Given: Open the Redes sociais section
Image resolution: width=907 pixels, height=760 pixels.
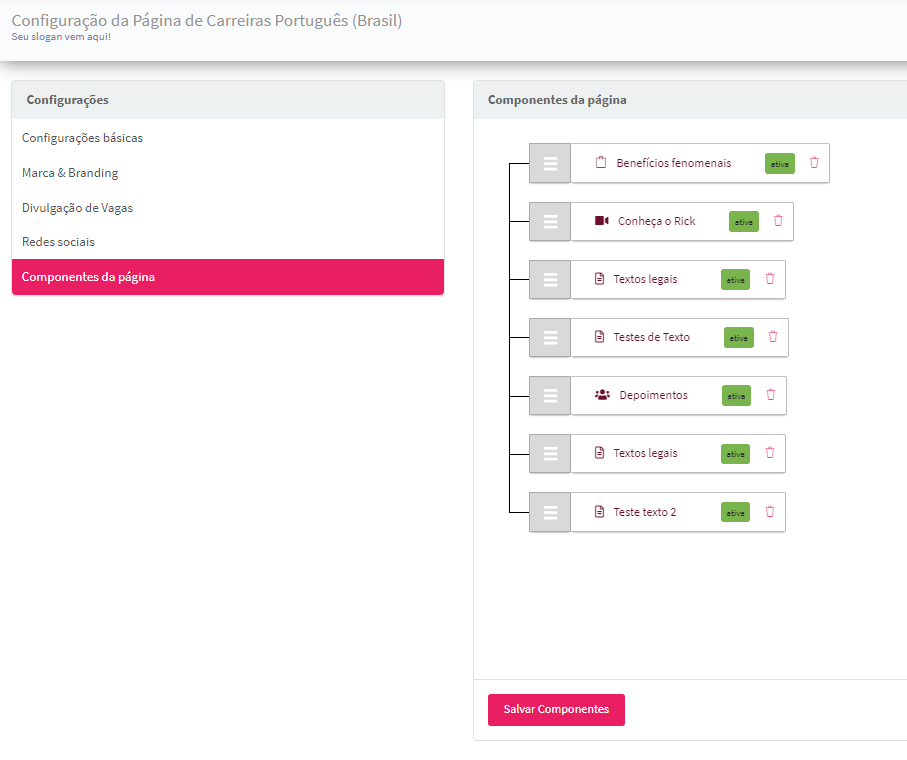Looking at the screenshot, I should [x=58, y=242].
